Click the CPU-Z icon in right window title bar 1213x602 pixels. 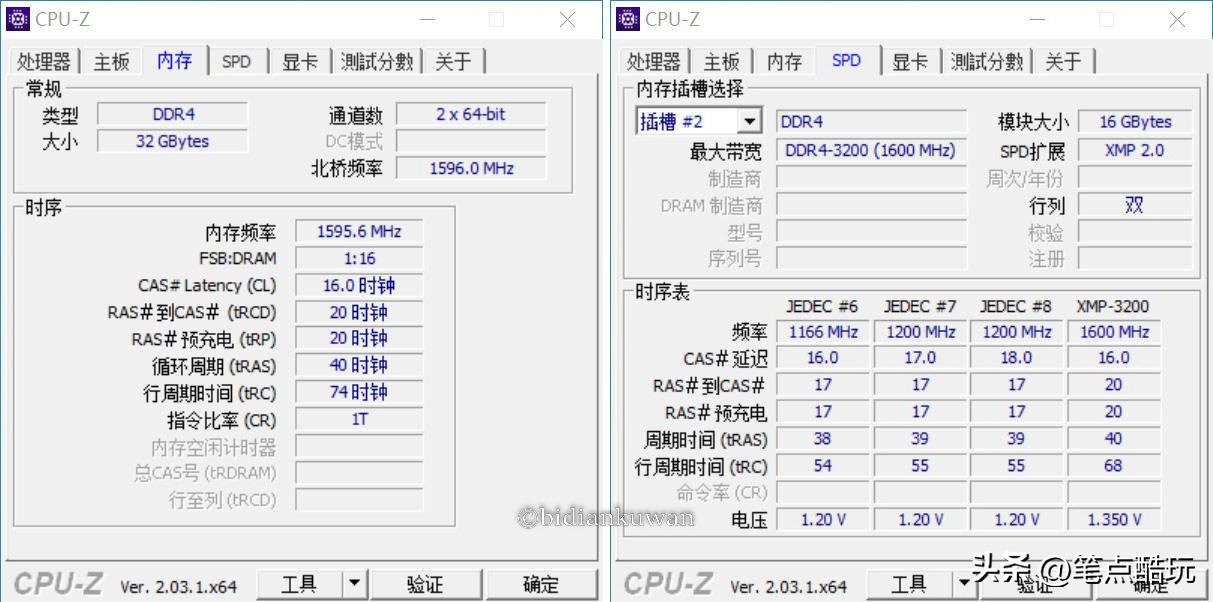628,18
